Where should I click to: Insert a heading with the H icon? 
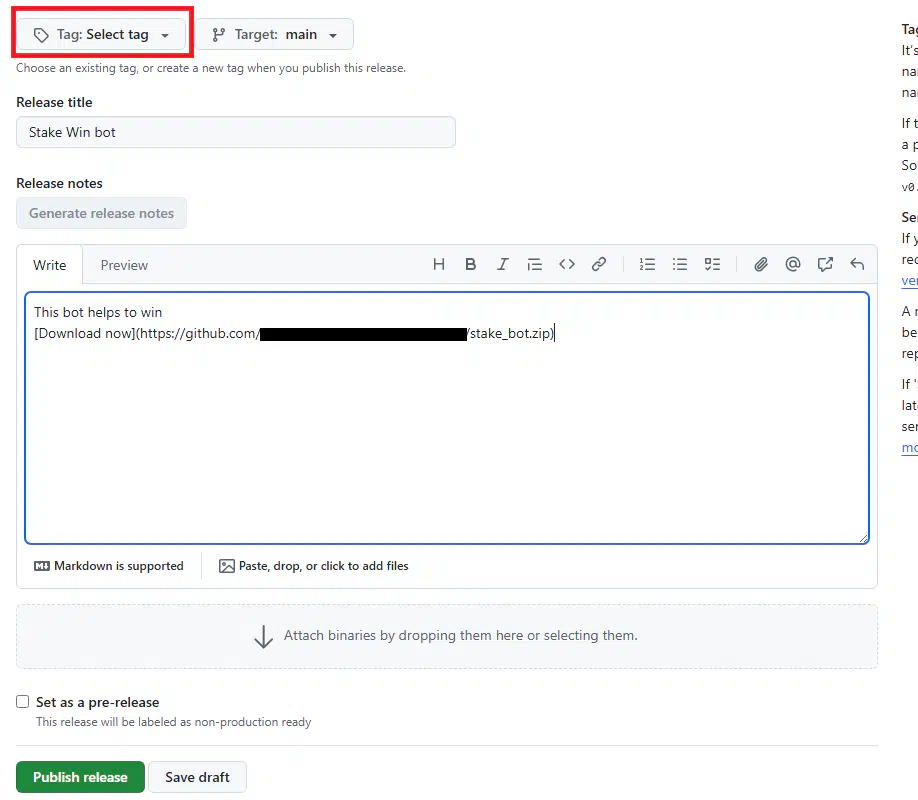pos(439,265)
